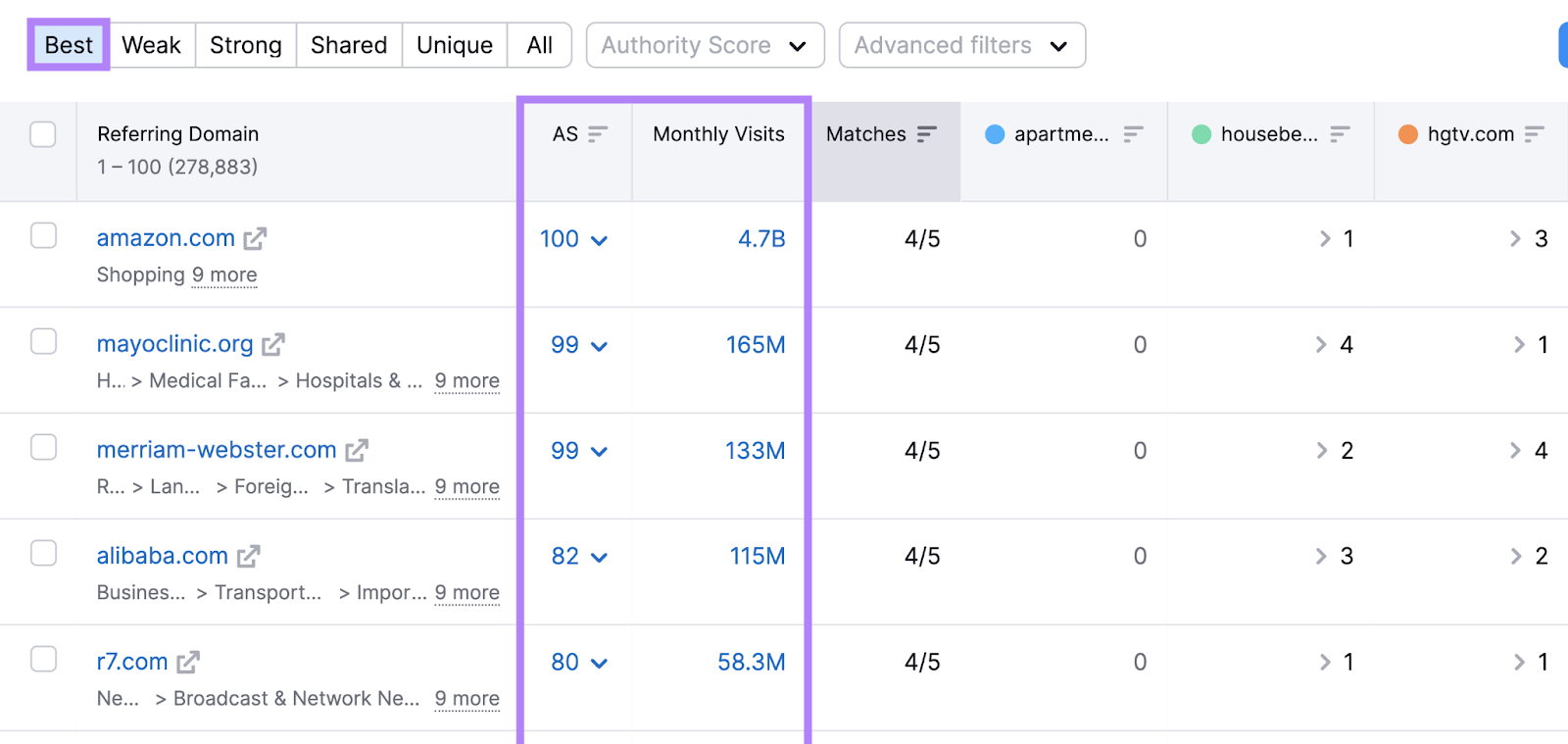Click the Hospitals & ... category text
Viewport: 1568px width, 744px height.
click(359, 381)
